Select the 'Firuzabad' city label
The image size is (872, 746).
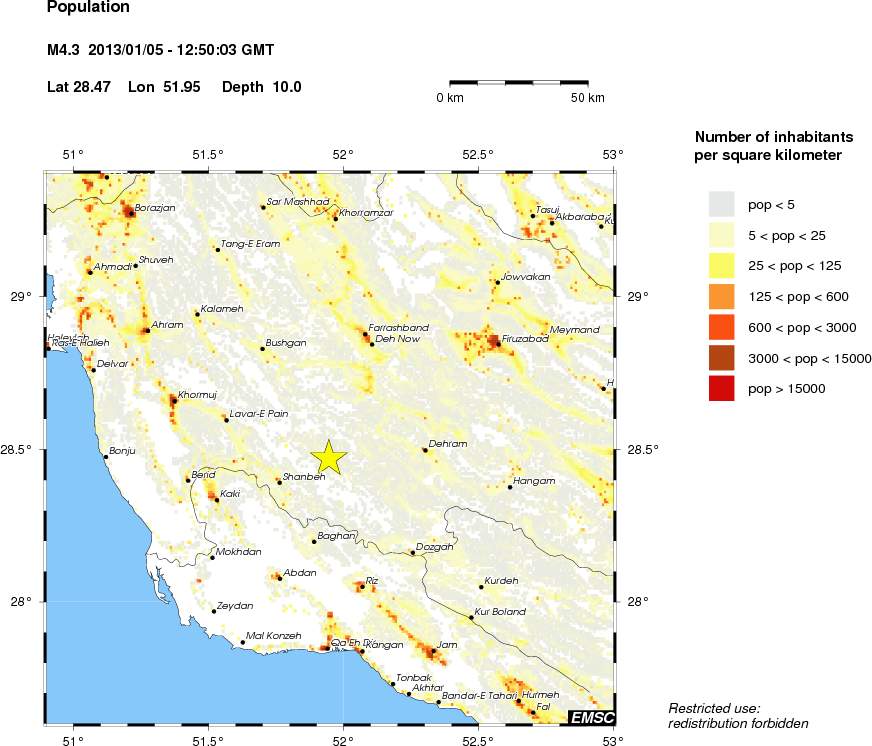(x=525, y=338)
